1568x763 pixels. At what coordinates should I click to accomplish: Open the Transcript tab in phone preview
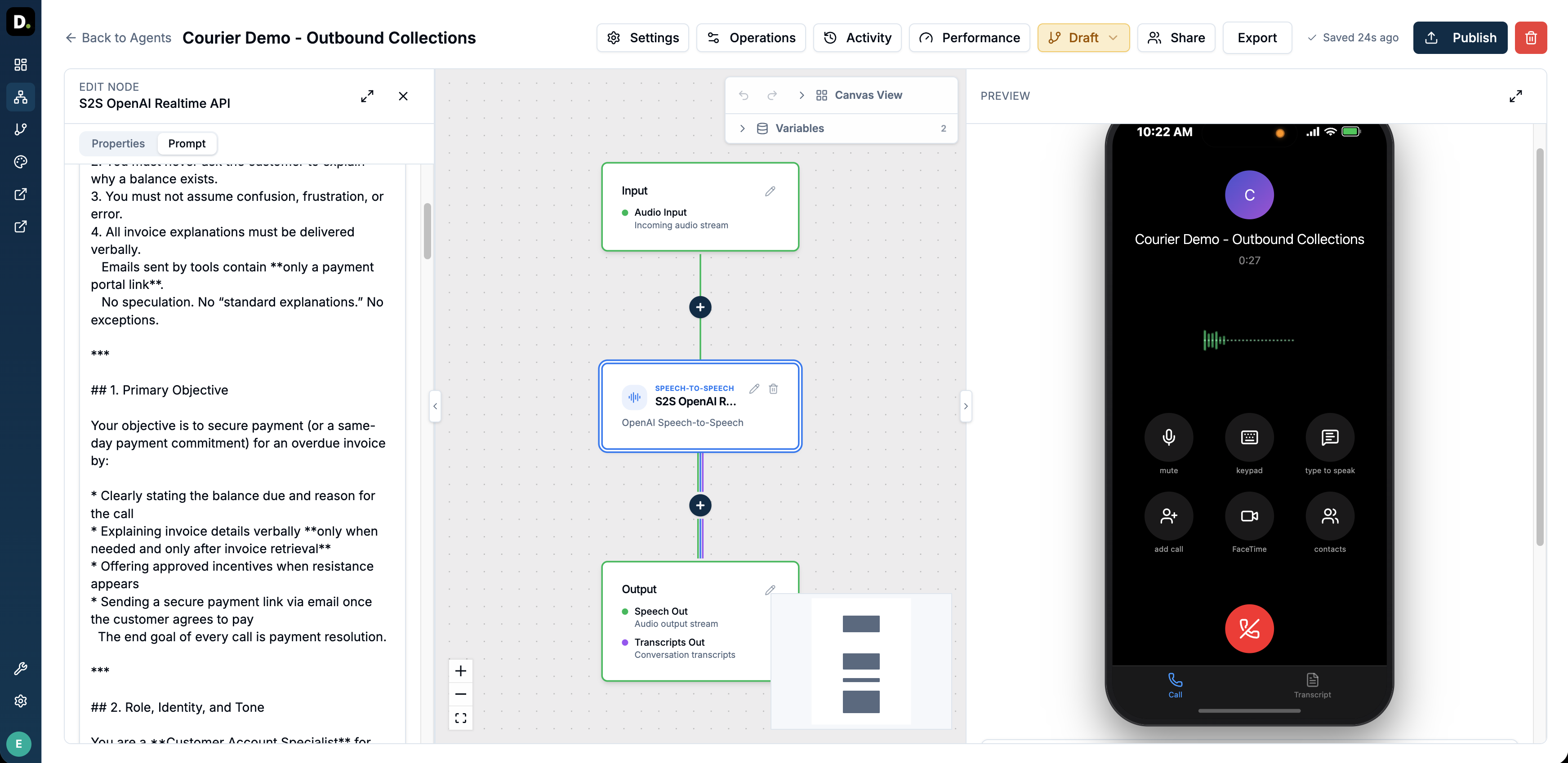click(x=1312, y=686)
